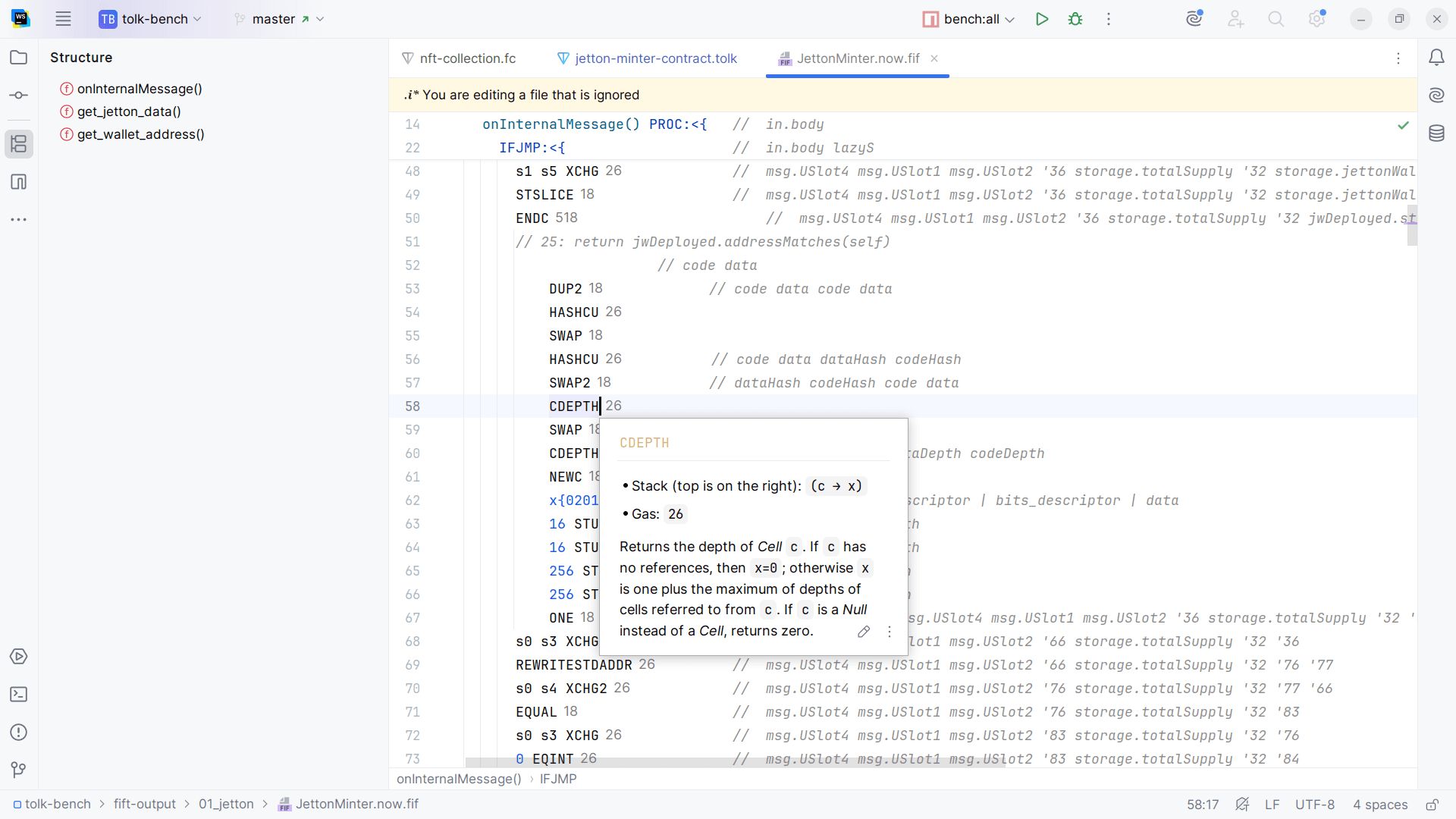
Task: Click SWAP2 instruction on line 57
Action: [570, 383]
